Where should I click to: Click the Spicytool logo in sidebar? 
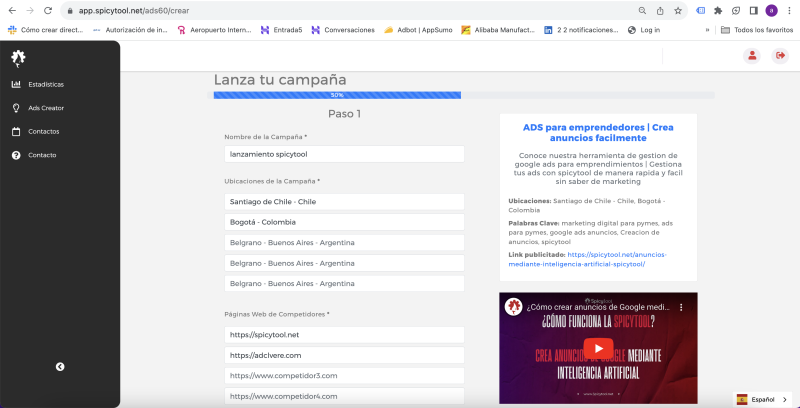coord(18,59)
